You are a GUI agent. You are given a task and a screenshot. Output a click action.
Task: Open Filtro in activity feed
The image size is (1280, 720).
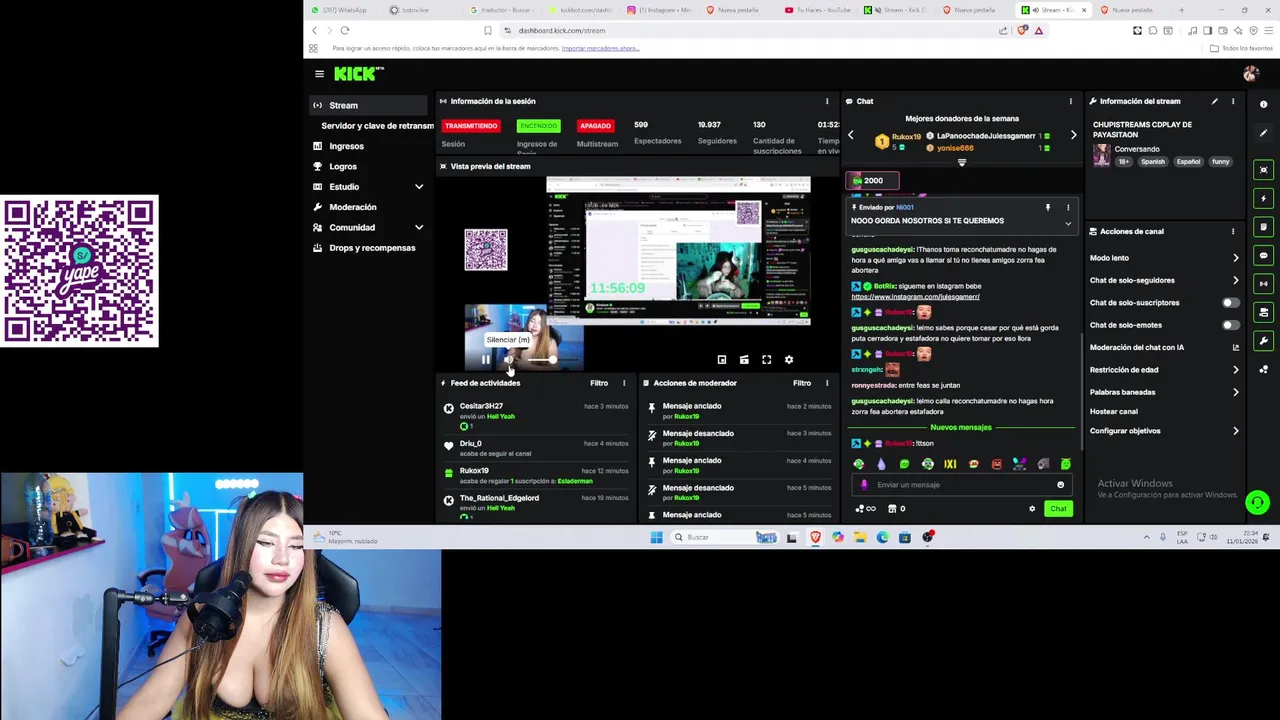coord(599,383)
